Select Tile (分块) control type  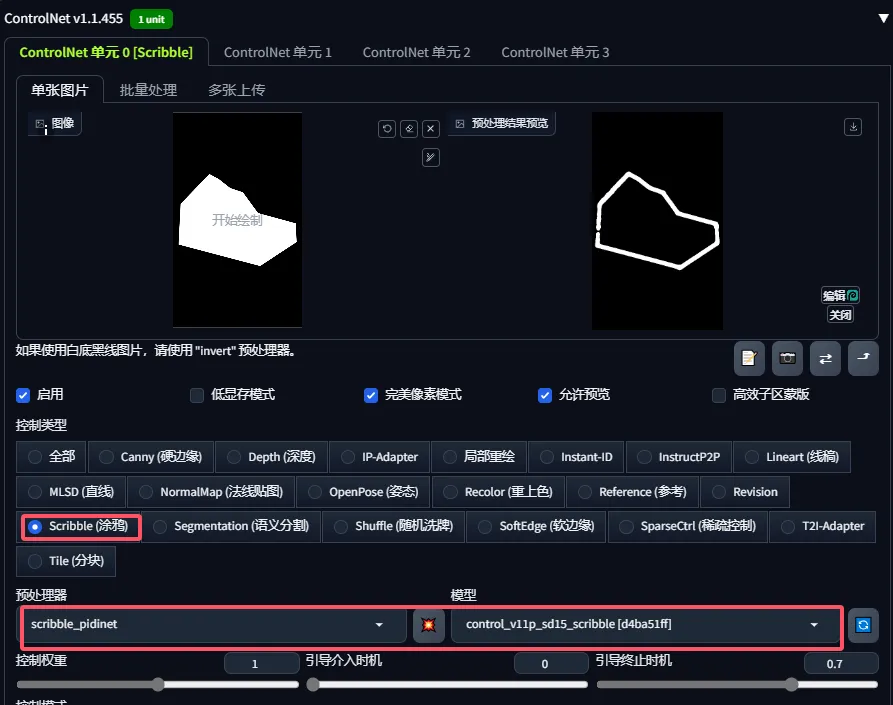(66, 561)
